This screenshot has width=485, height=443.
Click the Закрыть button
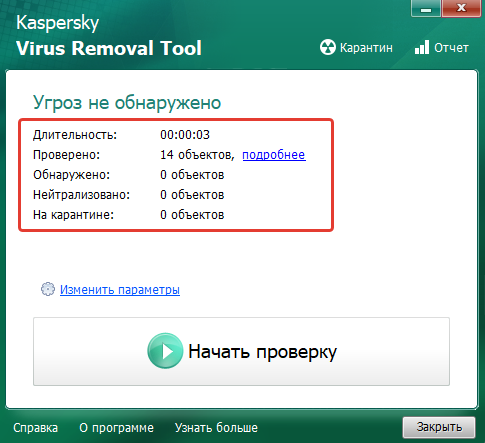[439, 427]
